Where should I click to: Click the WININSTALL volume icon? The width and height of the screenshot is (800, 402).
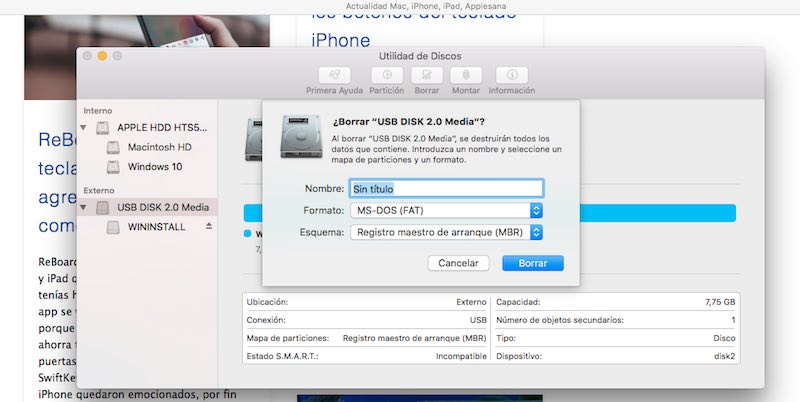[x=113, y=227]
